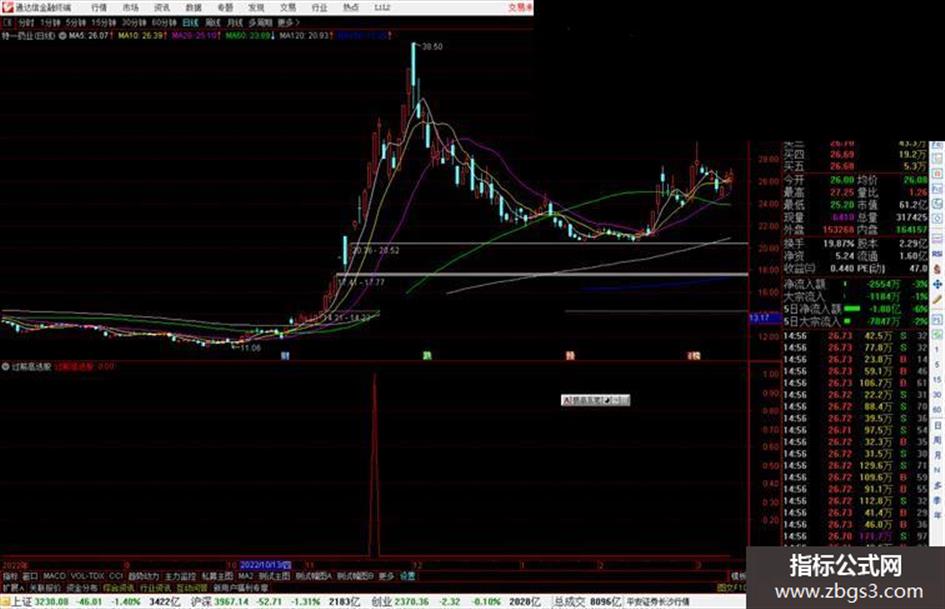Select the VOL-TDX indicator tab

(x=87, y=576)
